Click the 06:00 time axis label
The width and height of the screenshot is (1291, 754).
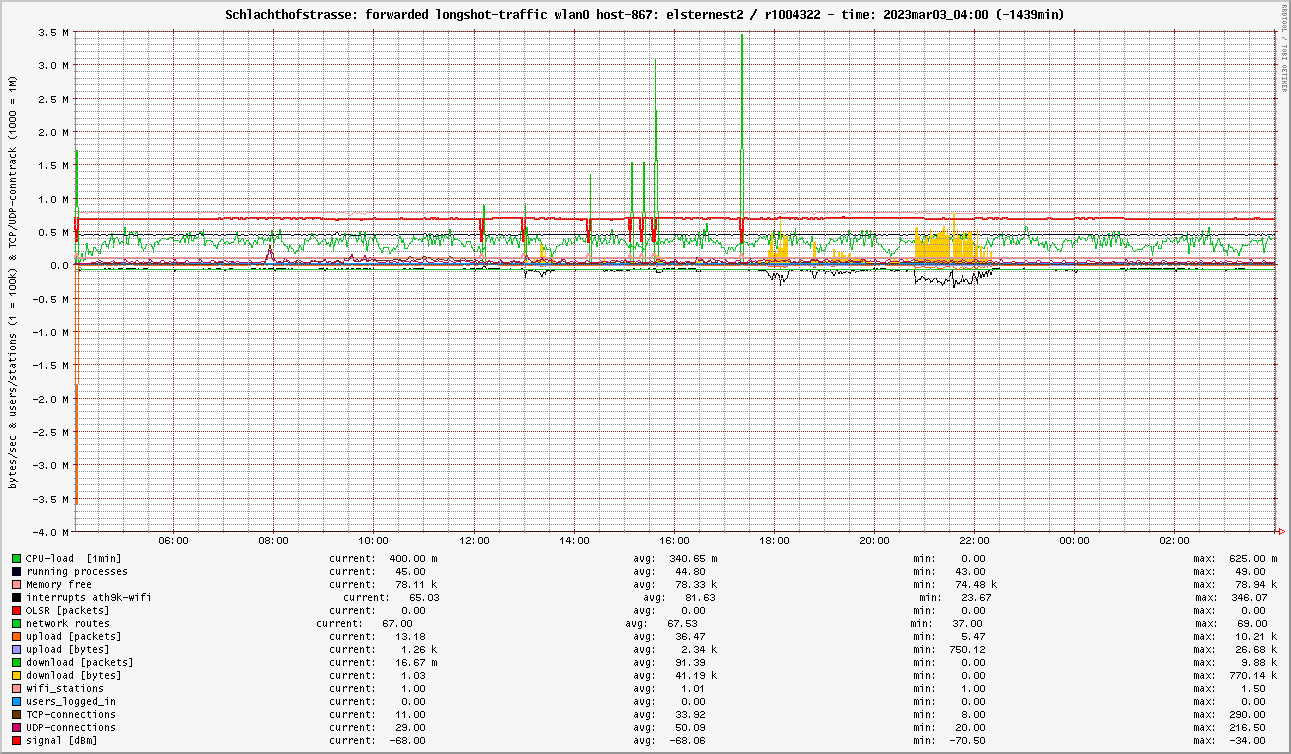tap(174, 541)
